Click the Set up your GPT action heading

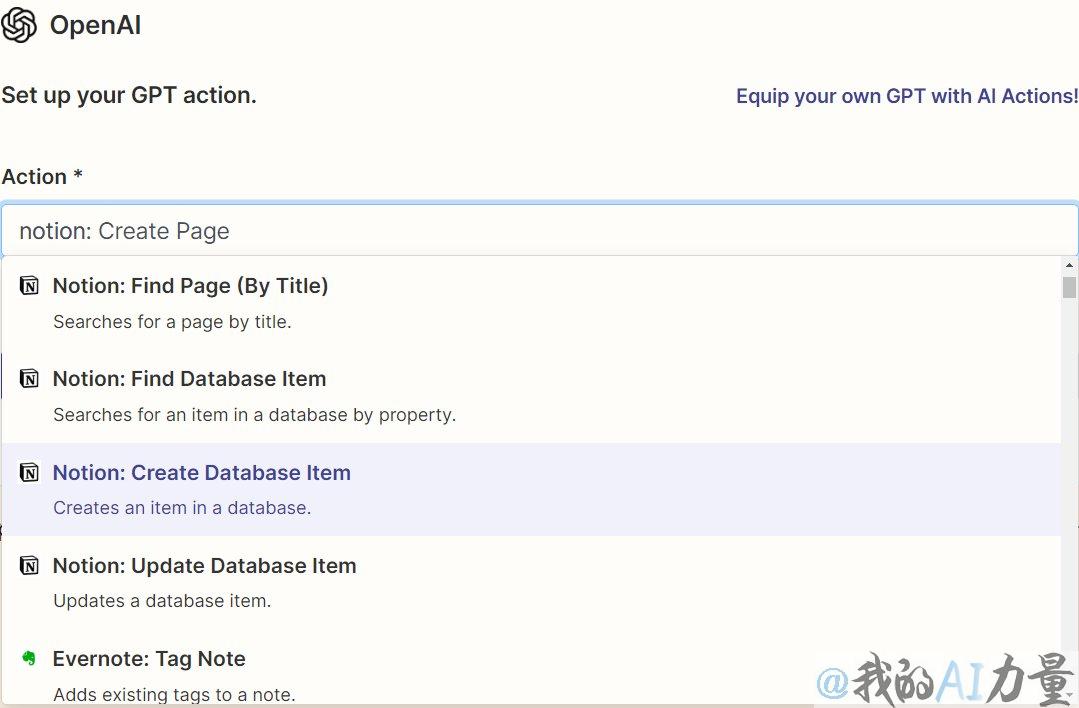click(x=129, y=95)
